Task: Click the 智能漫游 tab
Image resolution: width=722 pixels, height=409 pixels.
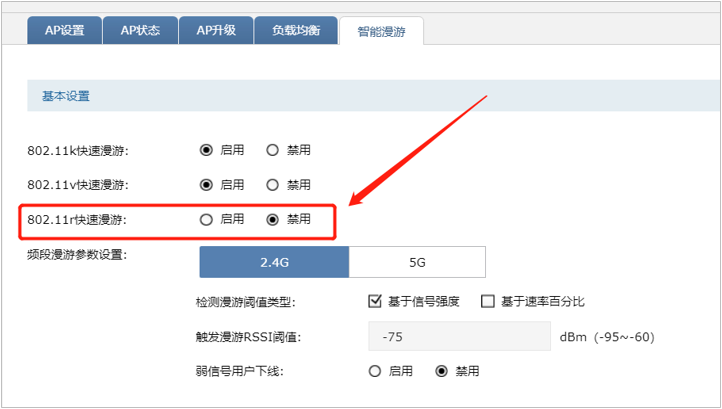Action: pos(380,31)
